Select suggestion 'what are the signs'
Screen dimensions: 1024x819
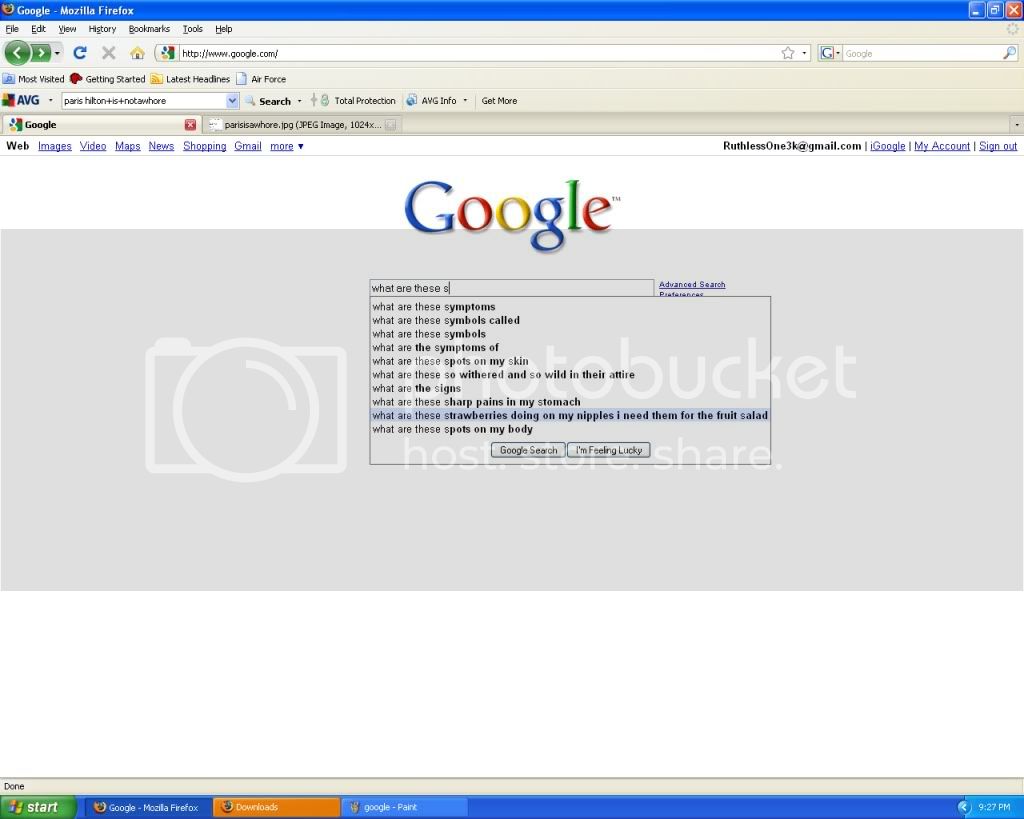pyautogui.click(x=570, y=389)
